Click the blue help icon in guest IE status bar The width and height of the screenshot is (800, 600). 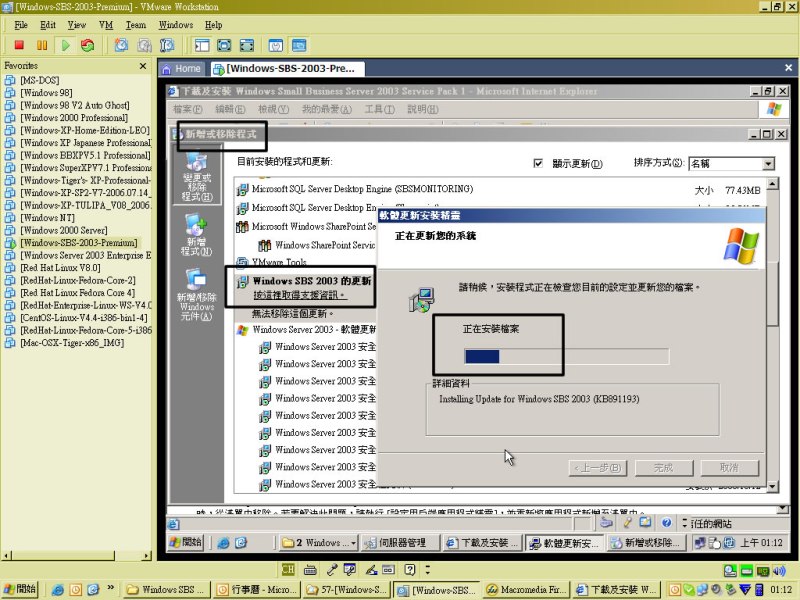pyautogui.click(x=666, y=522)
